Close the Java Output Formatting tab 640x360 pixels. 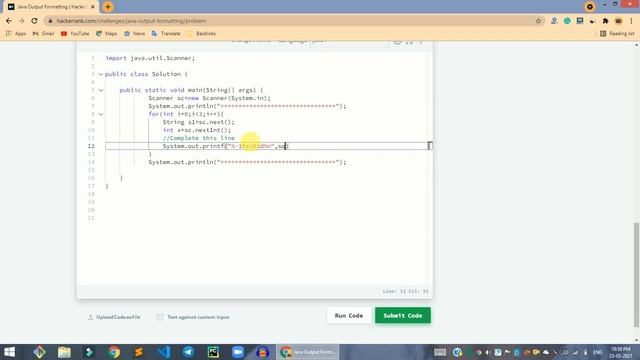tap(93, 7)
